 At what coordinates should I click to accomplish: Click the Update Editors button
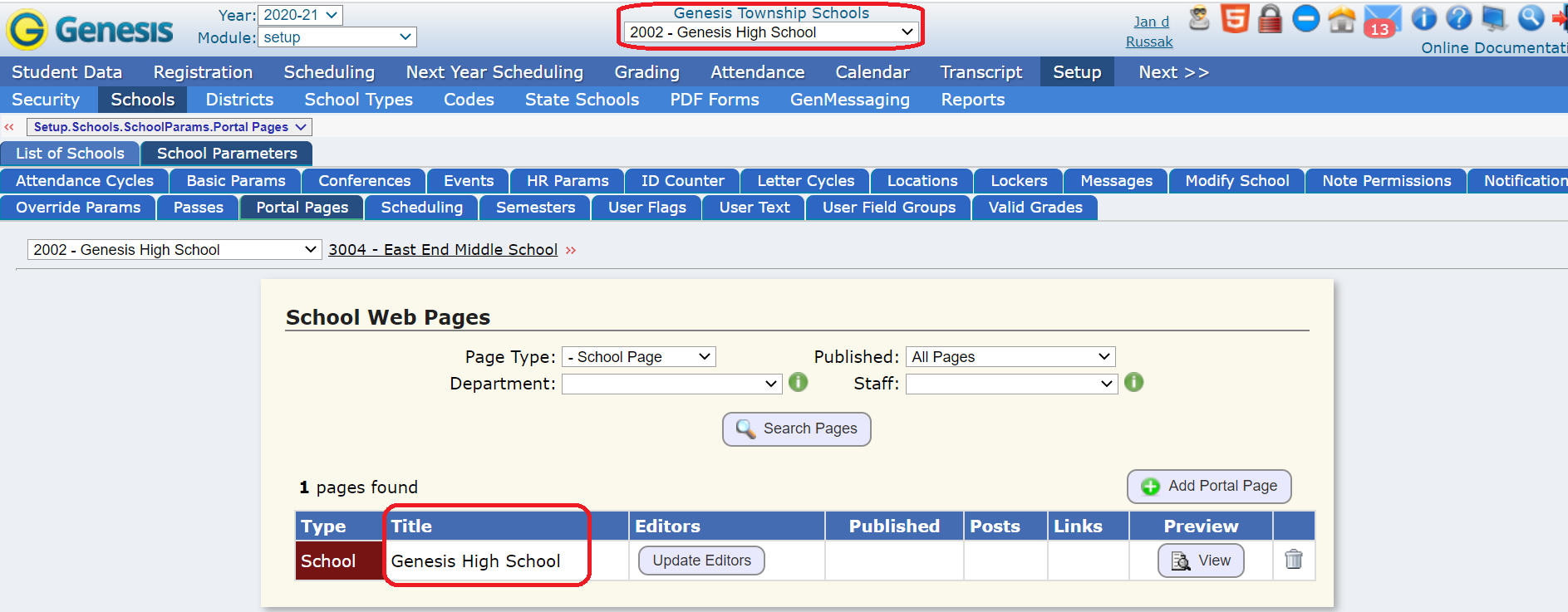point(701,561)
